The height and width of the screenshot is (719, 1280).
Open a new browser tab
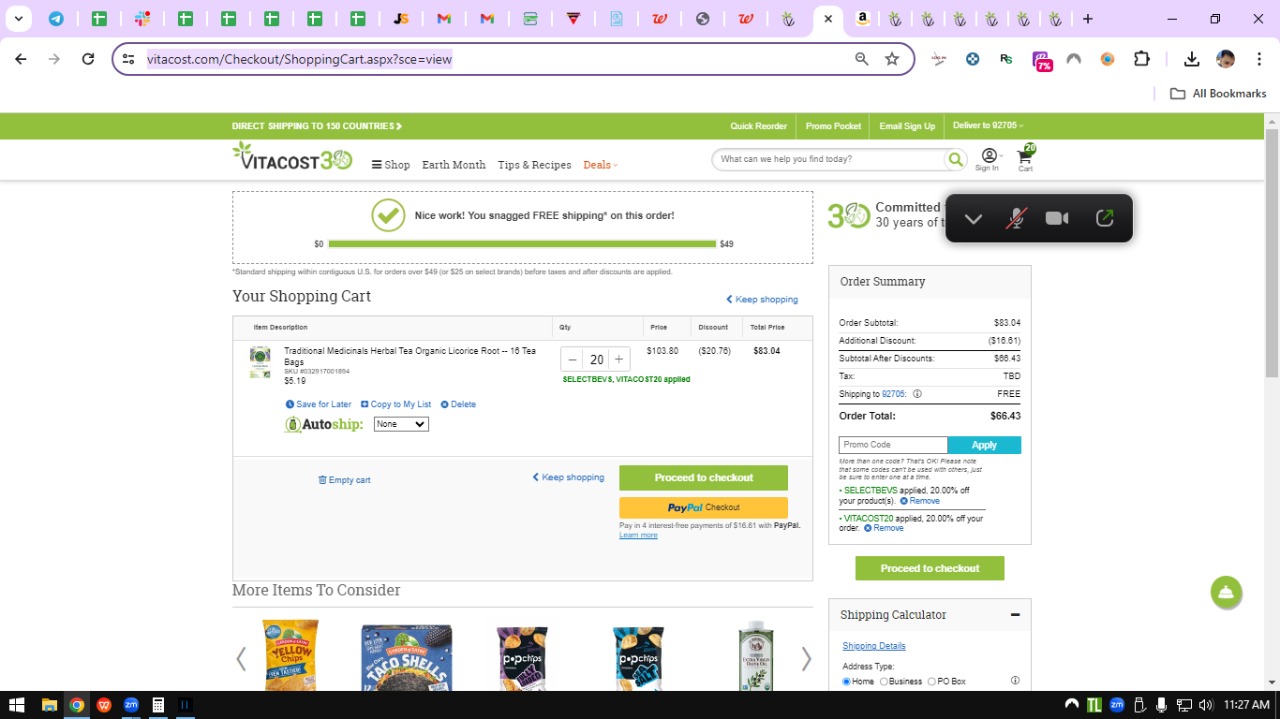point(1088,19)
